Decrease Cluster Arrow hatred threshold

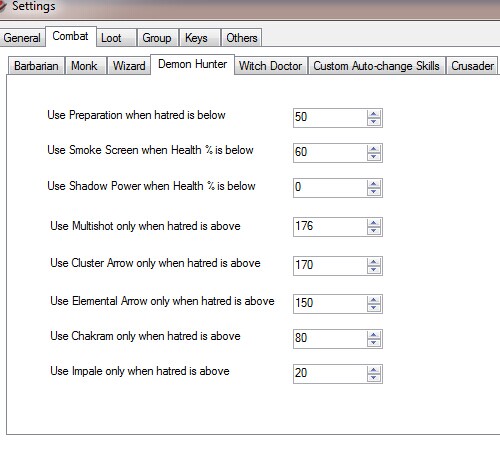click(x=374, y=270)
